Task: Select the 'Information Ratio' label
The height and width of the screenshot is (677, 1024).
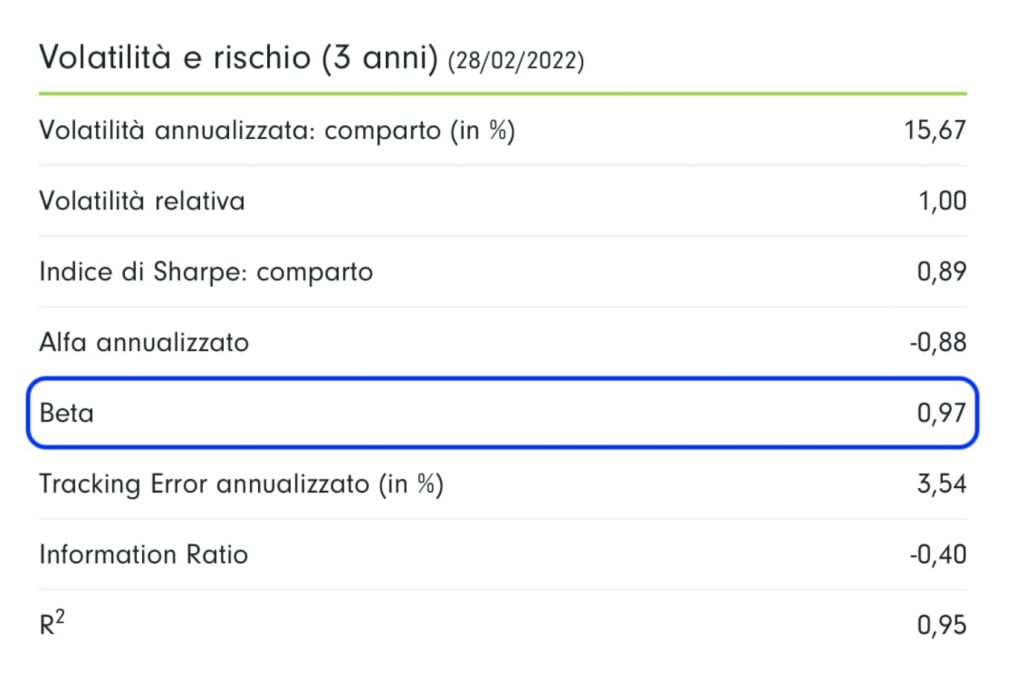Action: point(143,554)
